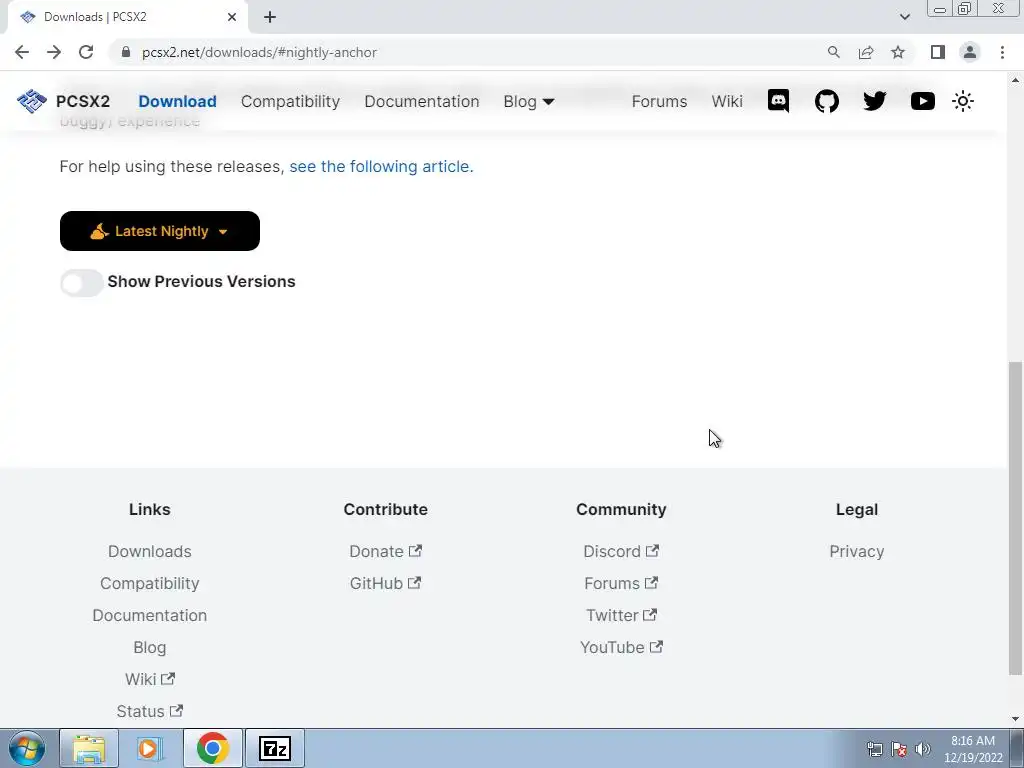This screenshot has width=1024, height=768.
Task: Expand the Latest Nightly dropdown button
Action: pyautogui.click(x=160, y=231)
